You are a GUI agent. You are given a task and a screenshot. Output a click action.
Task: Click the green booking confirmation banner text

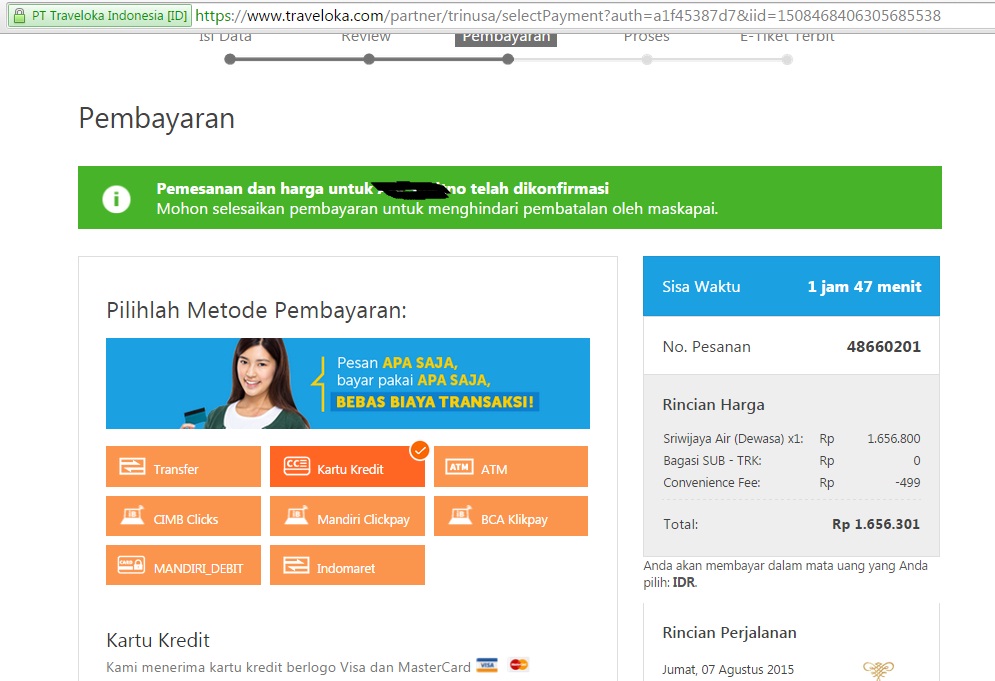click(437, 199)
